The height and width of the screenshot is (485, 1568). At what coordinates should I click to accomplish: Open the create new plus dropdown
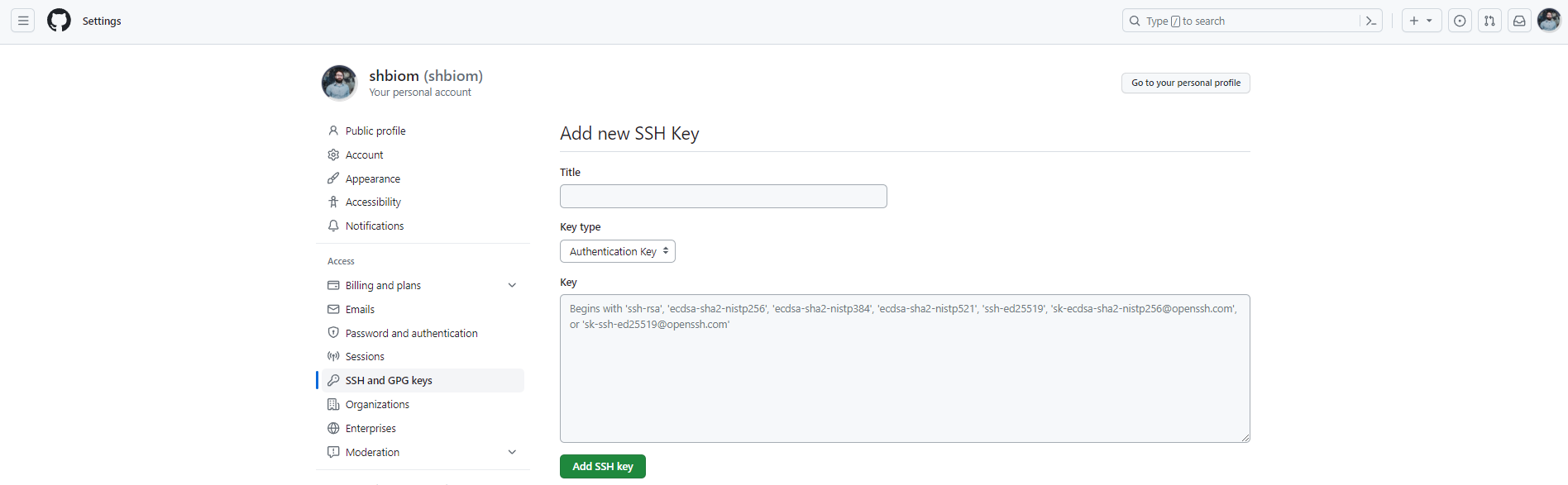coord(1421,21)
